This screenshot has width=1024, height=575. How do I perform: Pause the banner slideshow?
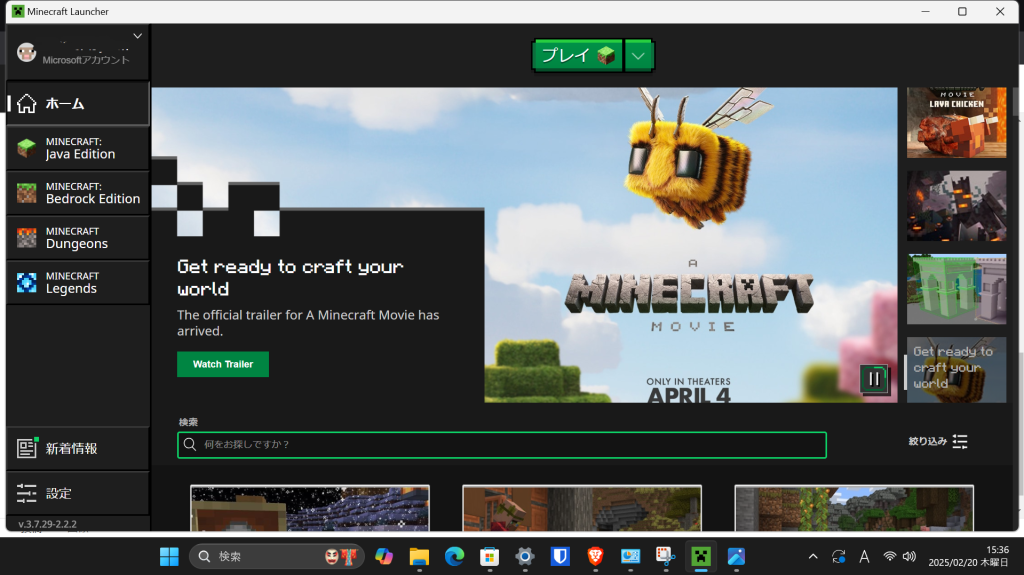[874, 378]
